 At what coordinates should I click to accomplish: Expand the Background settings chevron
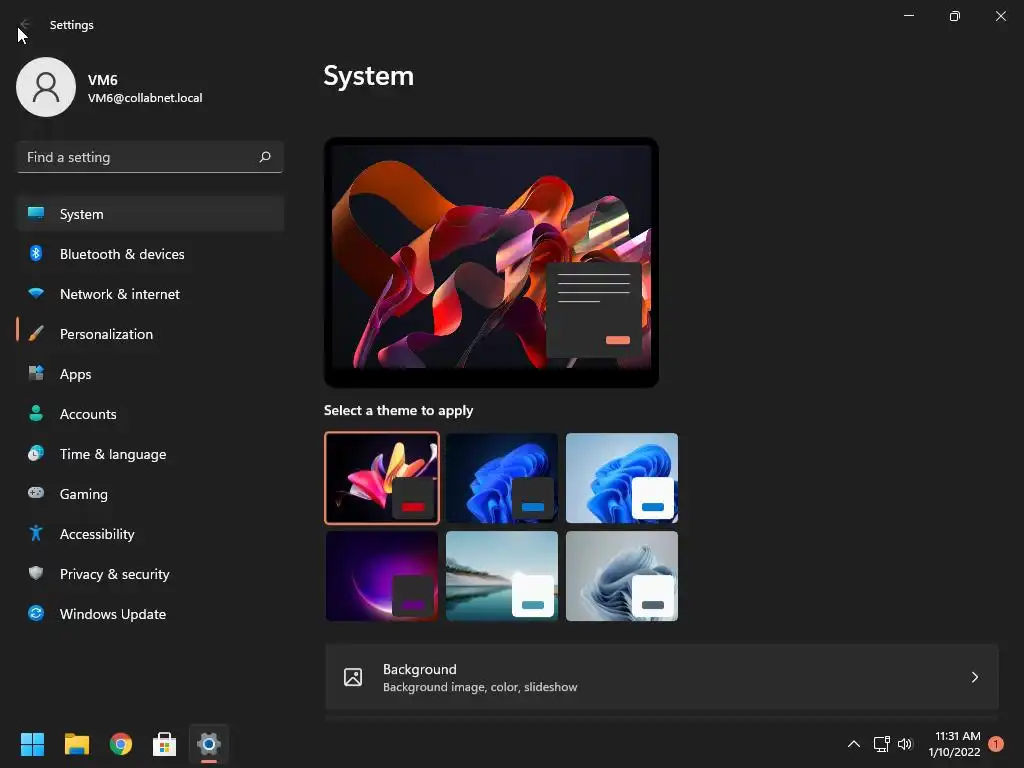(x=974, y=677)
